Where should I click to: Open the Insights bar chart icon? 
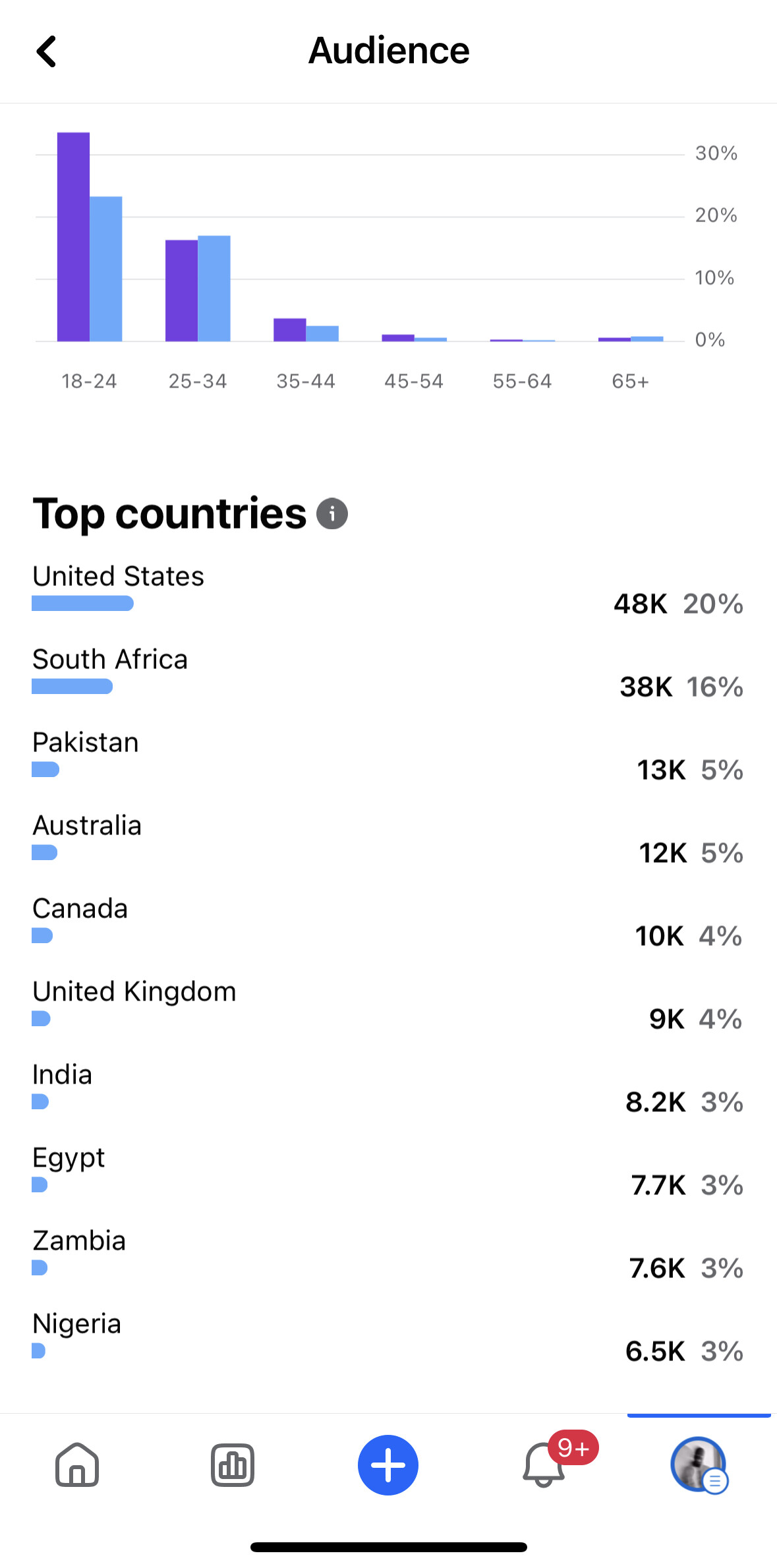(x=233, y=1465)
